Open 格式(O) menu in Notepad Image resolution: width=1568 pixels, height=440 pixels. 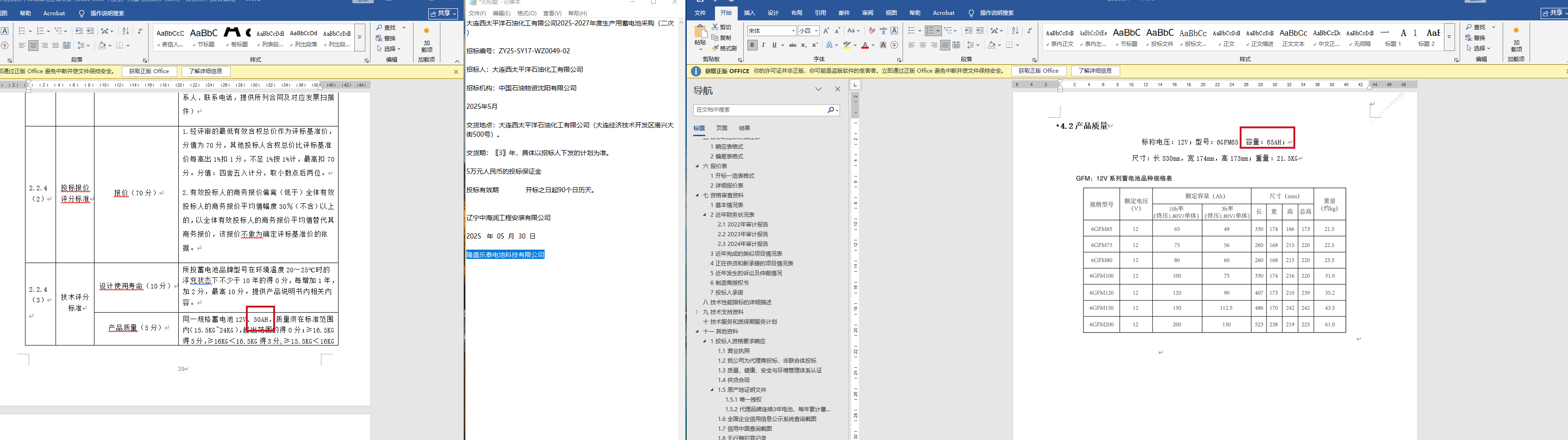[x=527, y=13]
